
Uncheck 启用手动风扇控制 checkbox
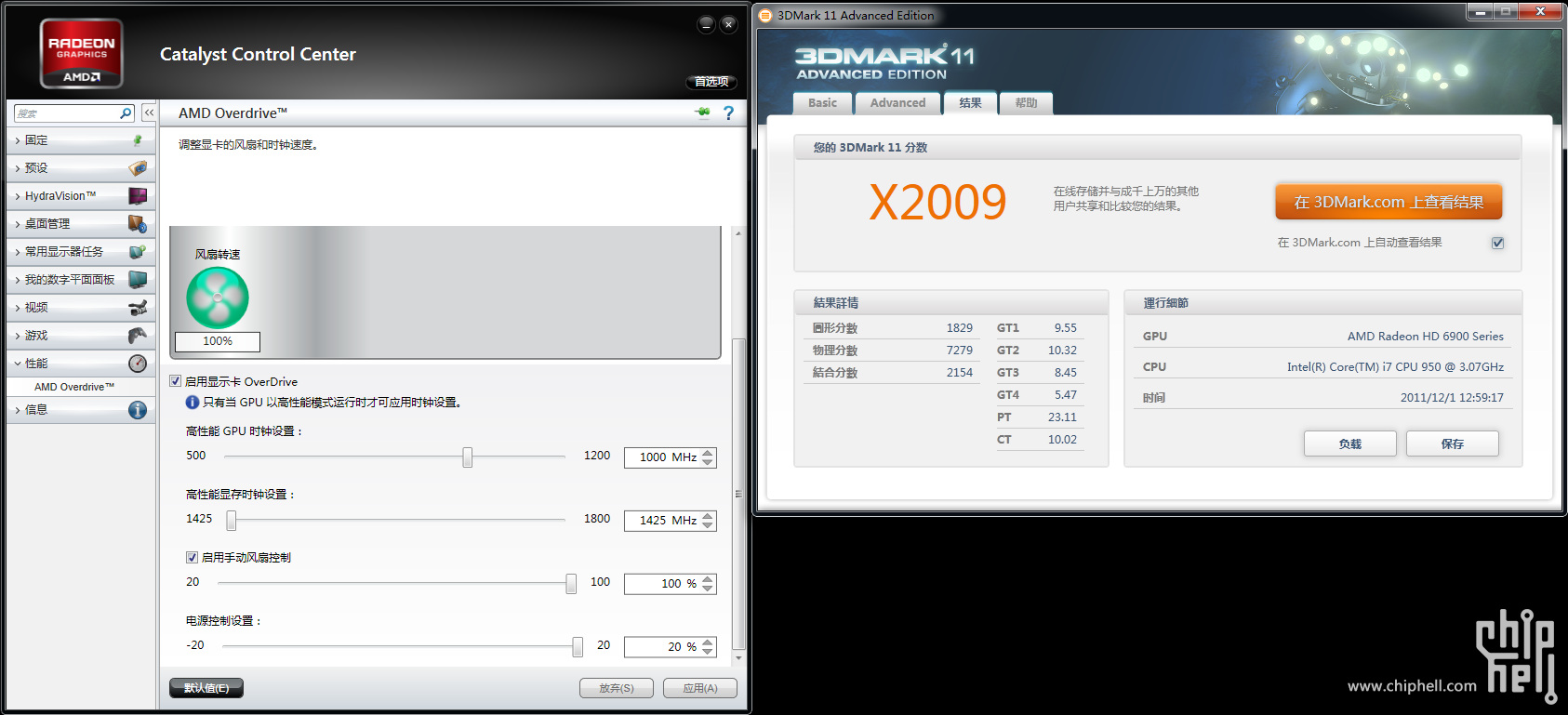193,558
